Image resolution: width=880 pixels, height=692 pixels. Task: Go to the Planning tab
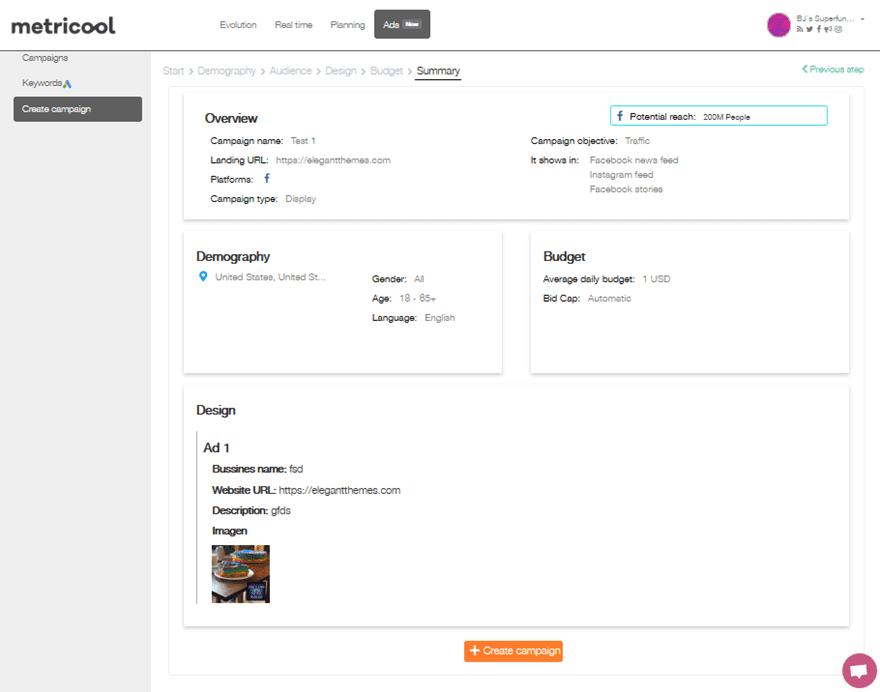tap(347, 25)
